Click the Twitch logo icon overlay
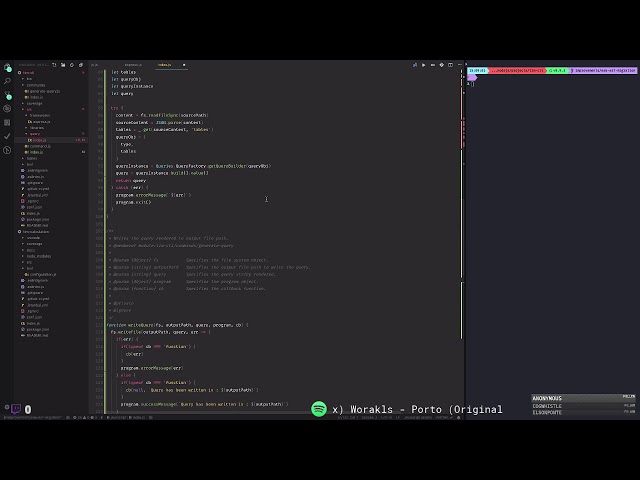The image size is (640, 480). pyautogui.click(x=16, y=409)
